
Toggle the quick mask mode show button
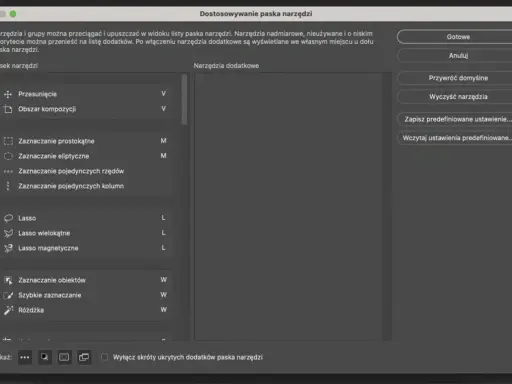point(64,357)
